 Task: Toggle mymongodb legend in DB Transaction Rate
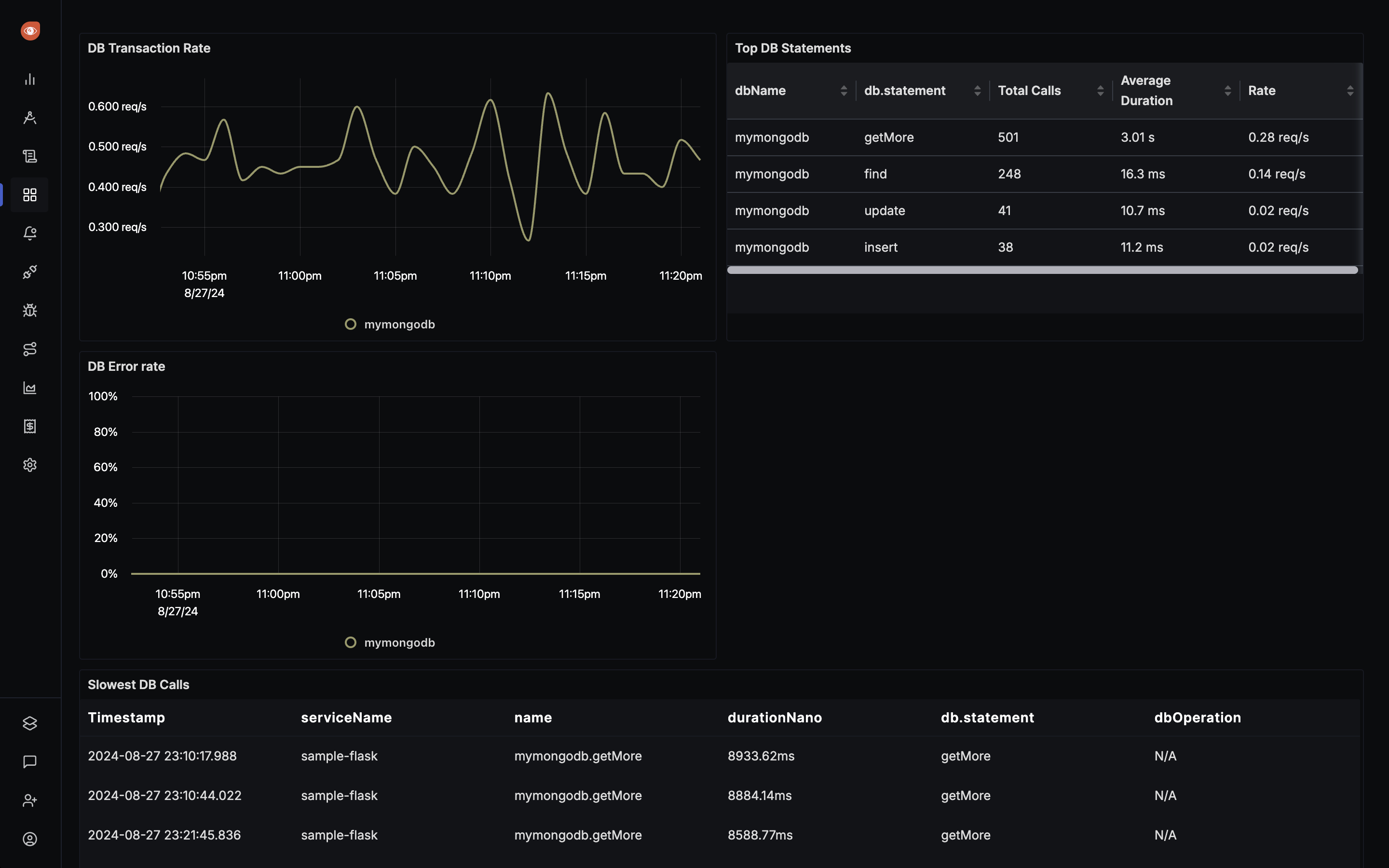[x=390, y=325]
